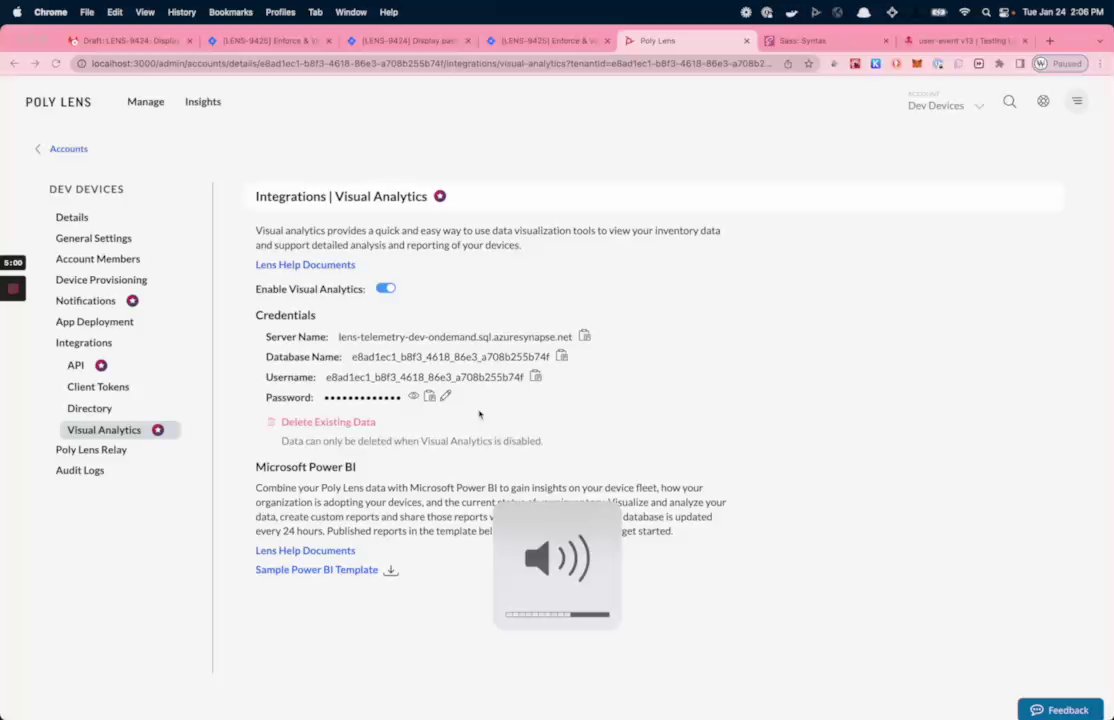Screen dimensions: 1114x720
Task: Click star badge beside Visual Analytics sidebar item
Action: pos(158,430)
